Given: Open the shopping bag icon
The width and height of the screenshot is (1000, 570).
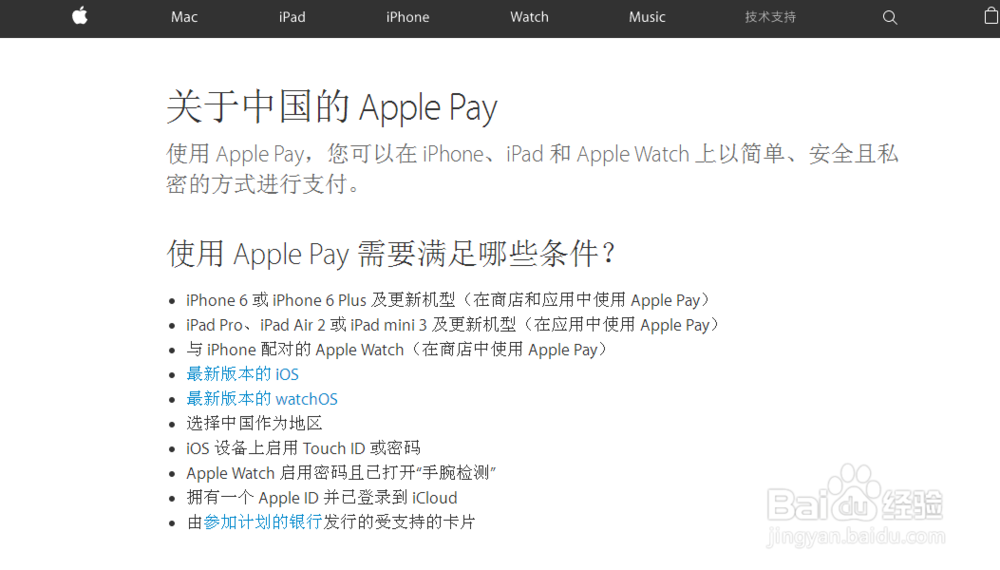Looking at the screenshot, I should point(991,15).
